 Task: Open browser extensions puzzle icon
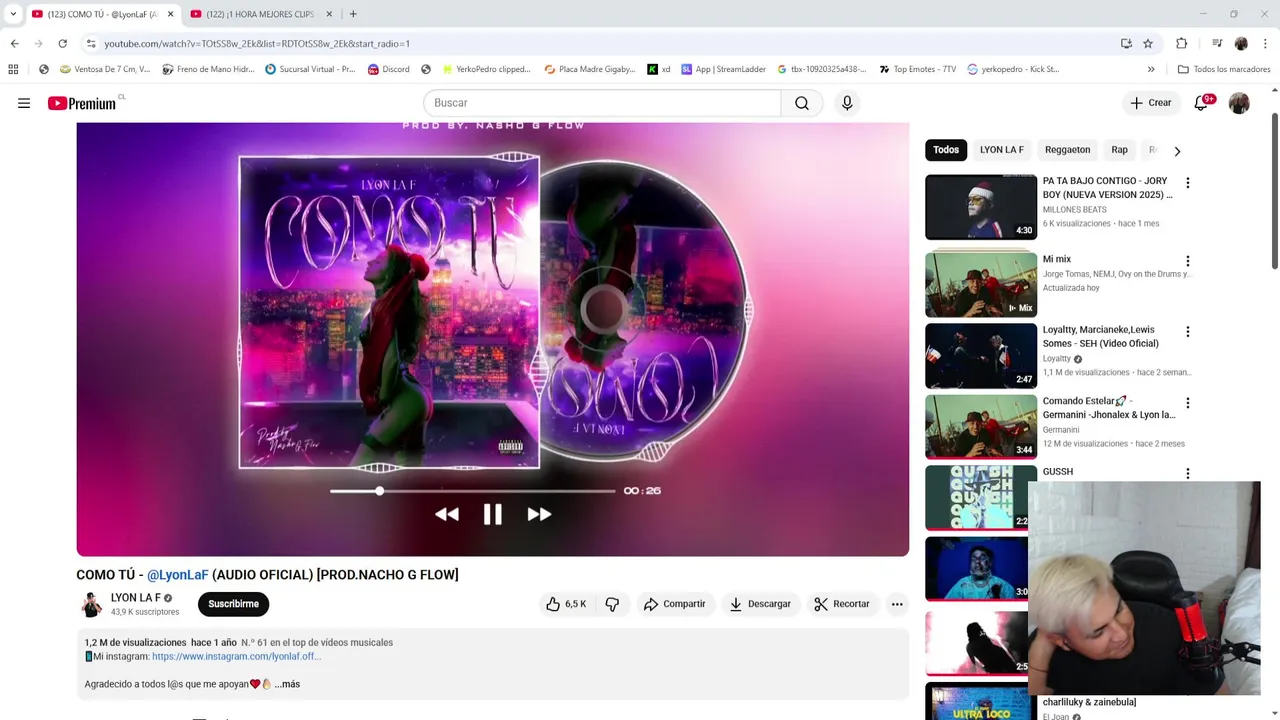(x=1181, y=43)
